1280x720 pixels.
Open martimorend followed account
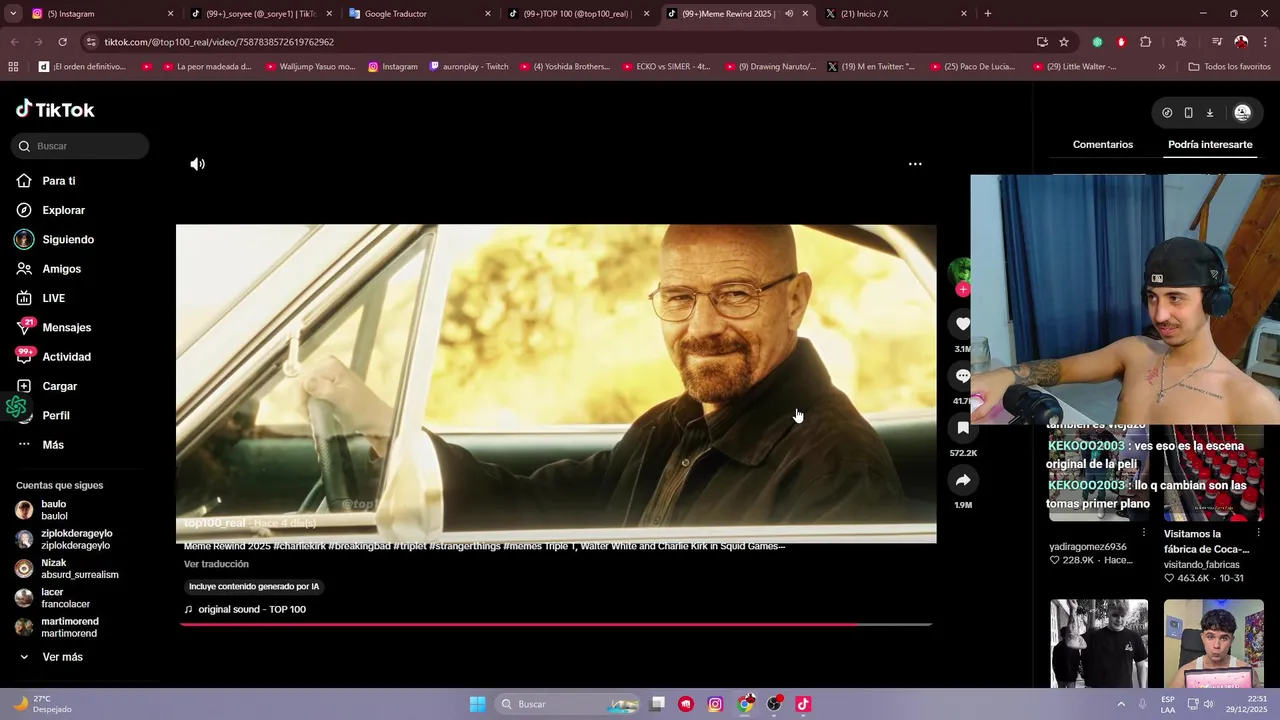69,627
